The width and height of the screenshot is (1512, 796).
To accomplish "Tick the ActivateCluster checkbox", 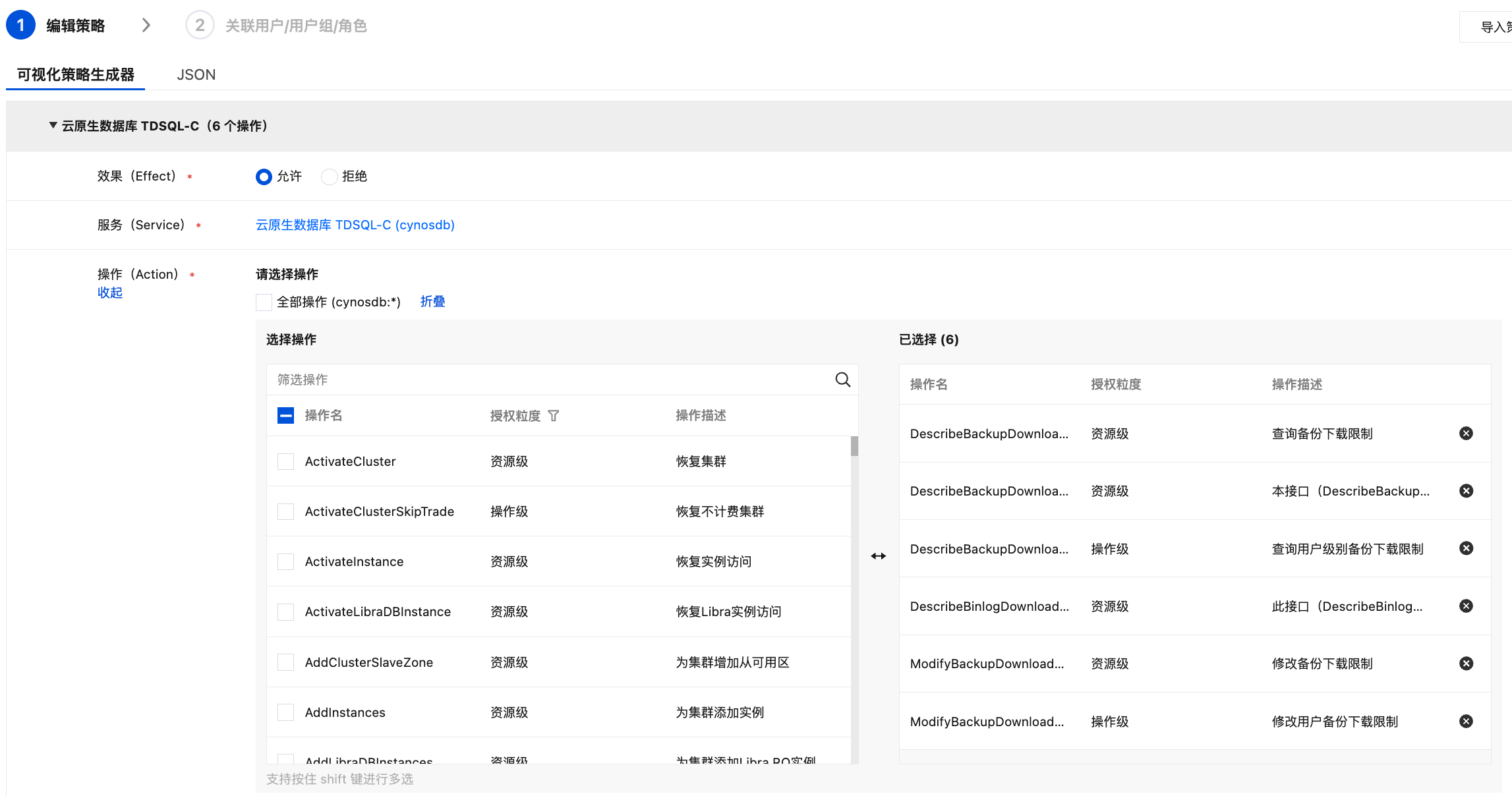I will [285, 461].
